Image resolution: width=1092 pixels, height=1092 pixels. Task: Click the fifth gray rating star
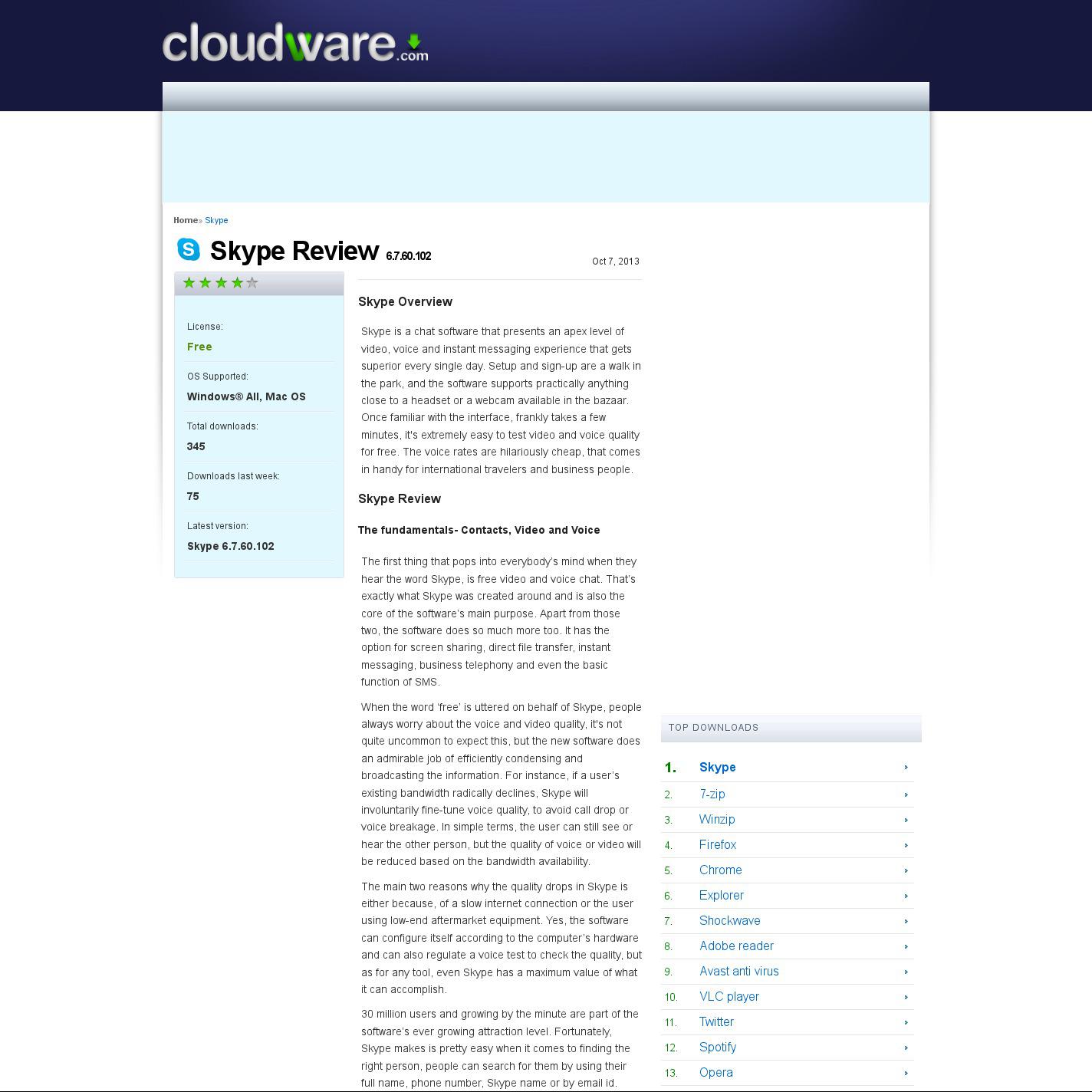point(252,283)
